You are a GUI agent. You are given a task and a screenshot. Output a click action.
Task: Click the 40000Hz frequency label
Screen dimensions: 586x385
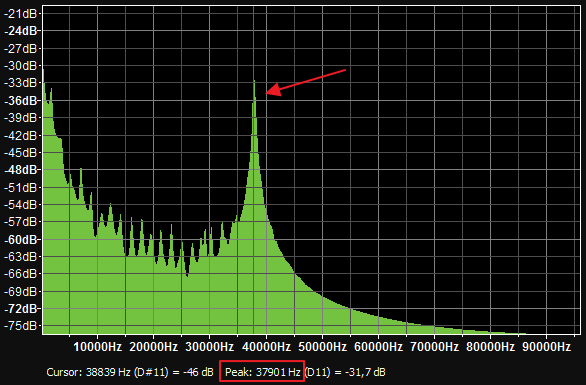click(266, 347)
